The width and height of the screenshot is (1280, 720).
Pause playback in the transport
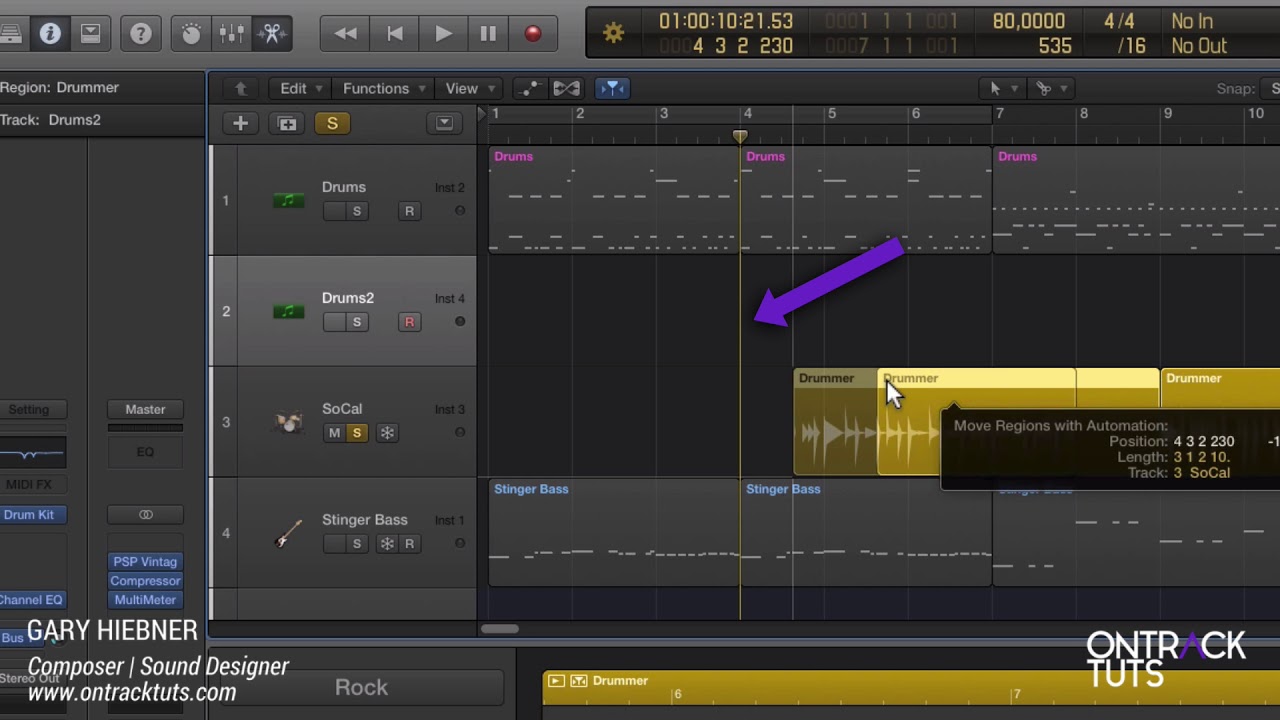coord(488,34)
